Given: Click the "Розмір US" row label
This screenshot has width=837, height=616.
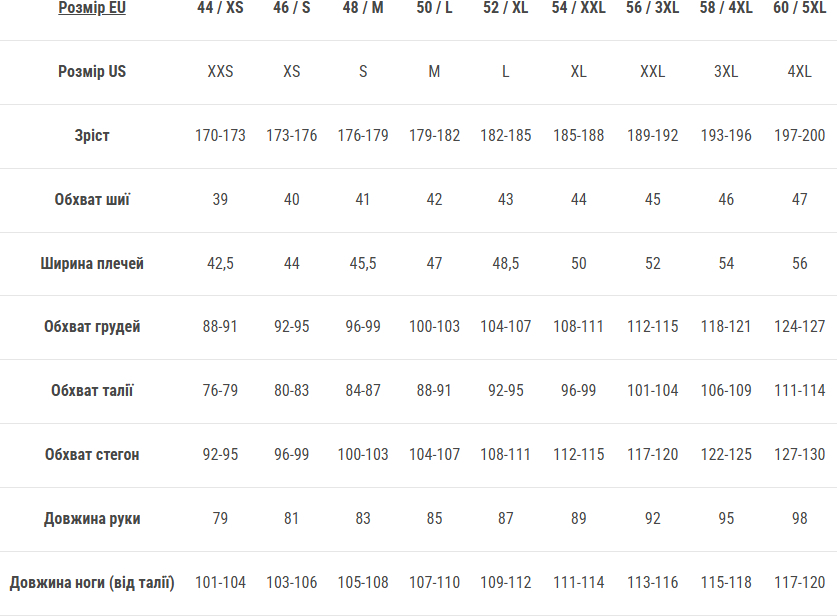Looking at the screenshot, I should point(92,72).
